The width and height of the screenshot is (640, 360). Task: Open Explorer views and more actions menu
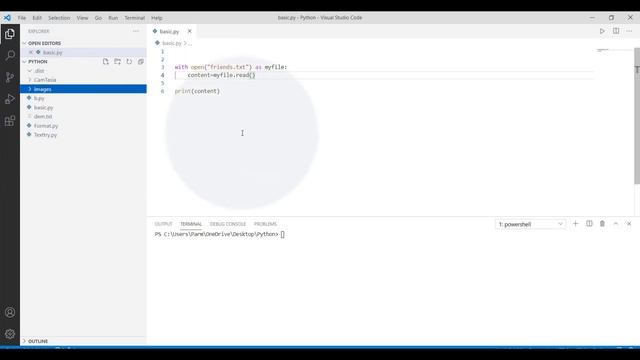pos(136,31)
